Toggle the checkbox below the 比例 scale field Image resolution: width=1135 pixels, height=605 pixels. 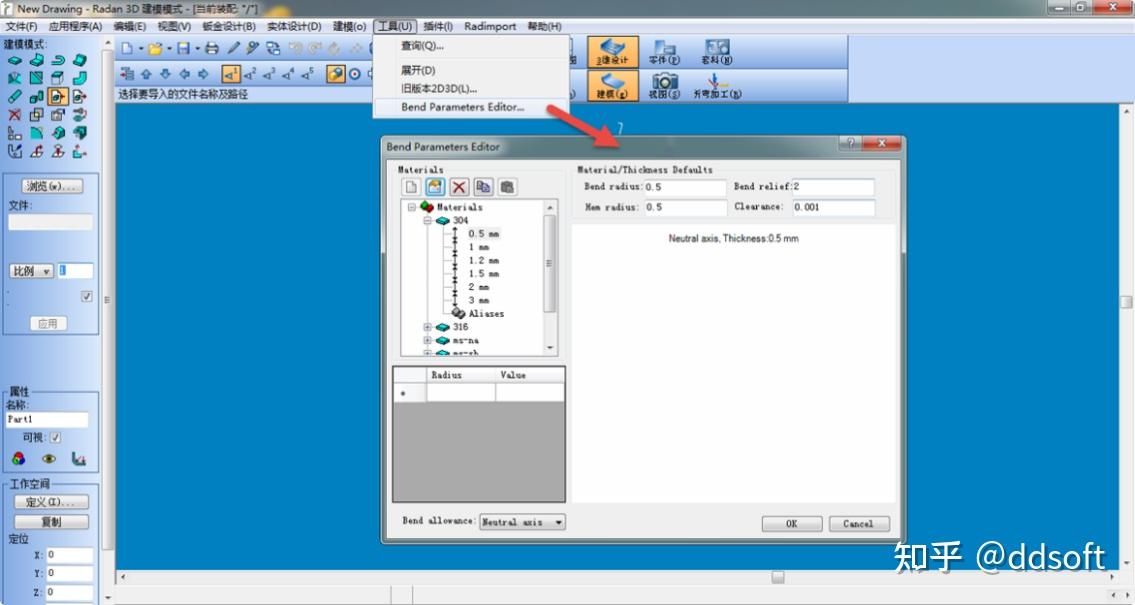point(86,296)
